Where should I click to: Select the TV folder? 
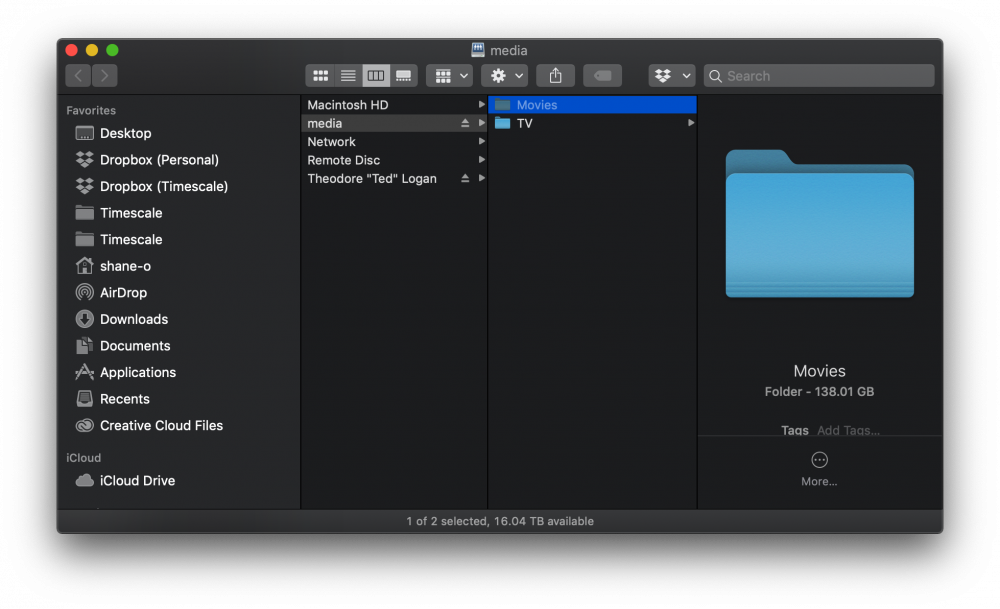click(x=592, y=124)
